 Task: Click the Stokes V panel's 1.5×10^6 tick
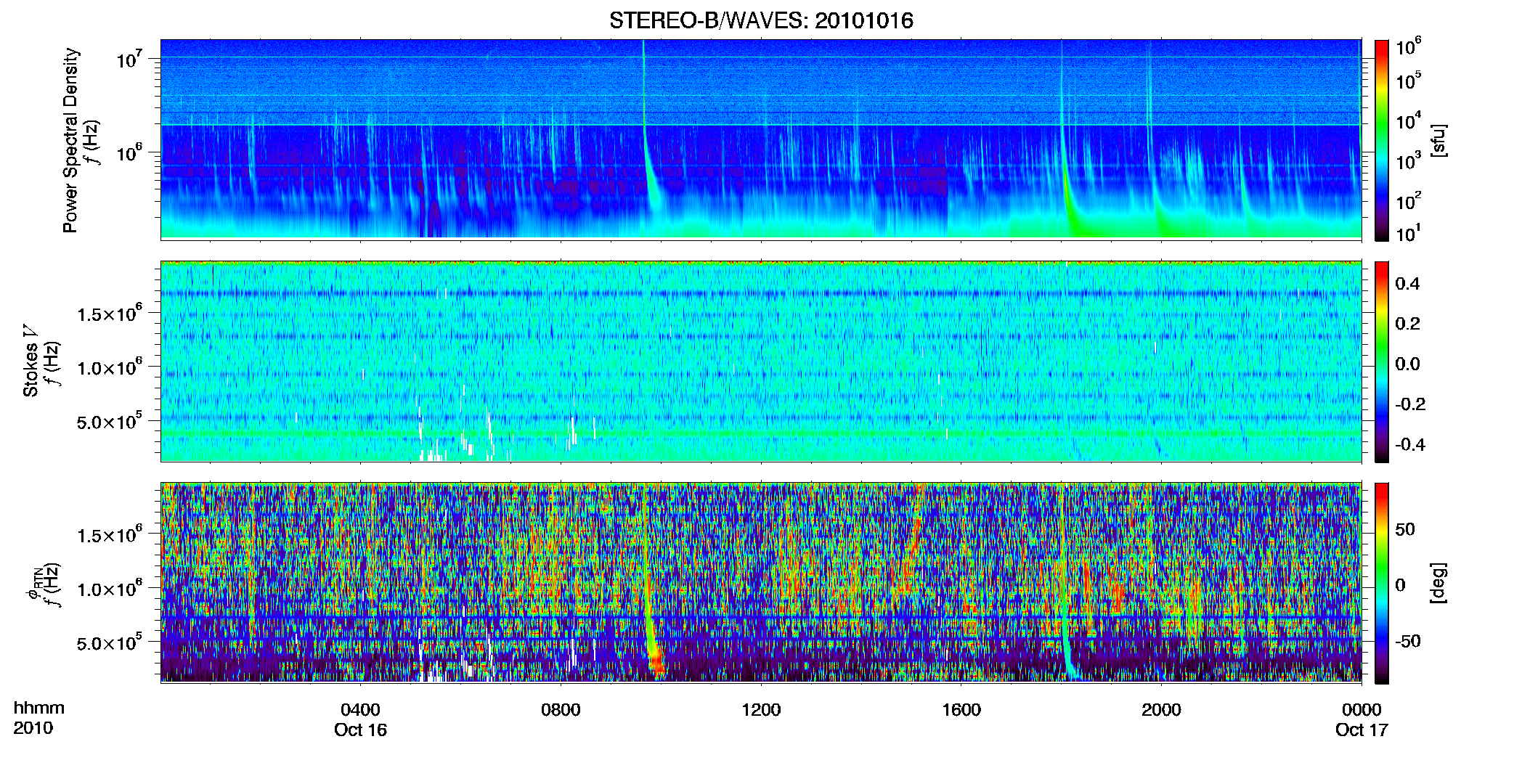[x=110, y=314]
